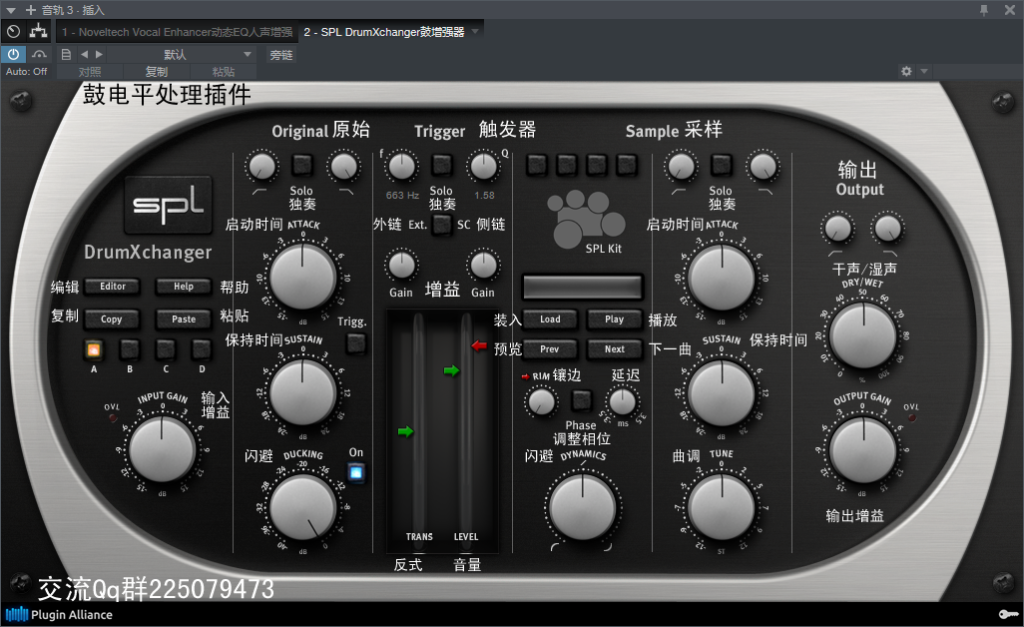Click the Copy settings button
1024x627 pixels.
point(111,319)
